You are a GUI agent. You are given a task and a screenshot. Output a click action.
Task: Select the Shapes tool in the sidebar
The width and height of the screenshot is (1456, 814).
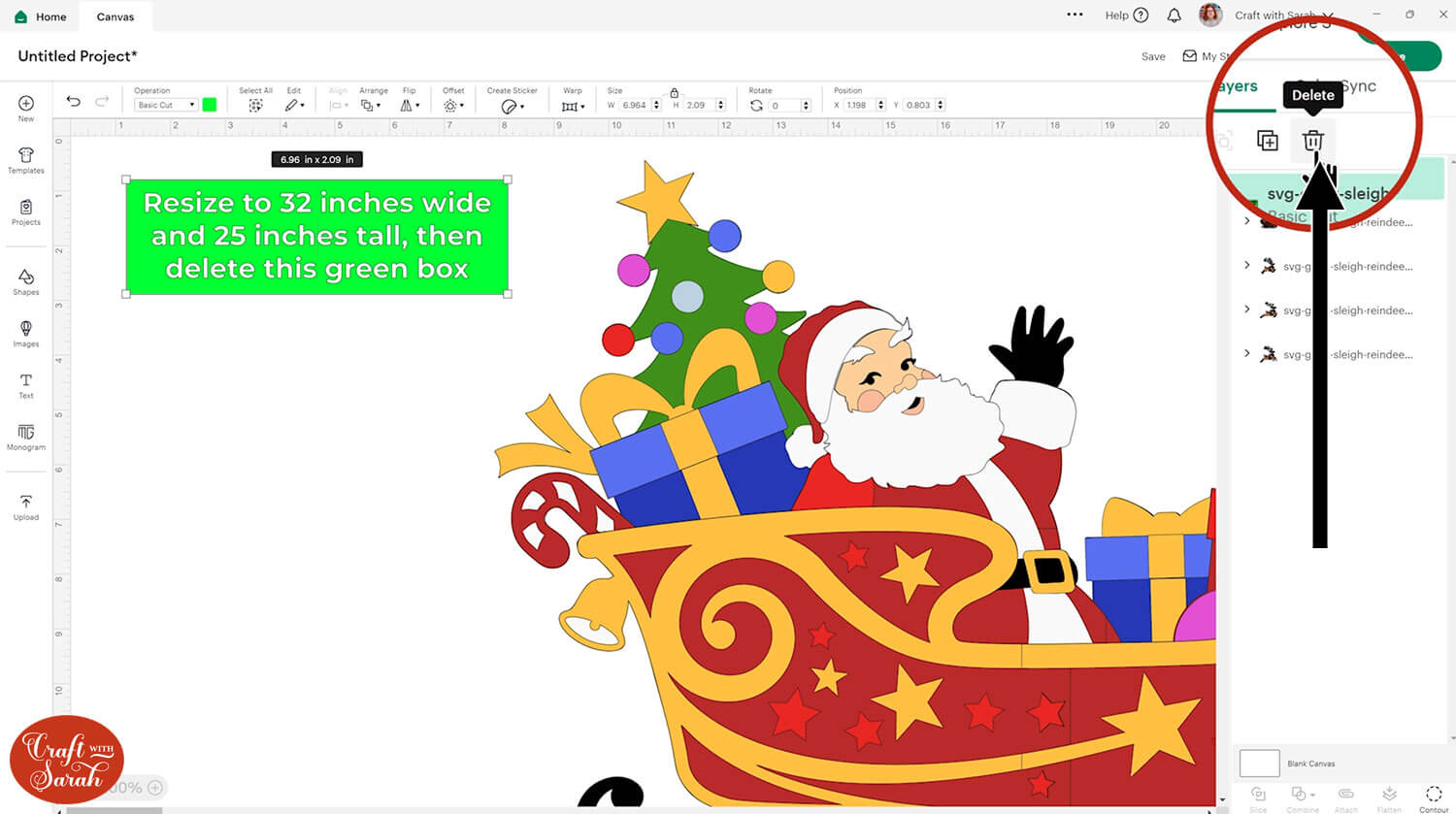(x=25, y=280)
